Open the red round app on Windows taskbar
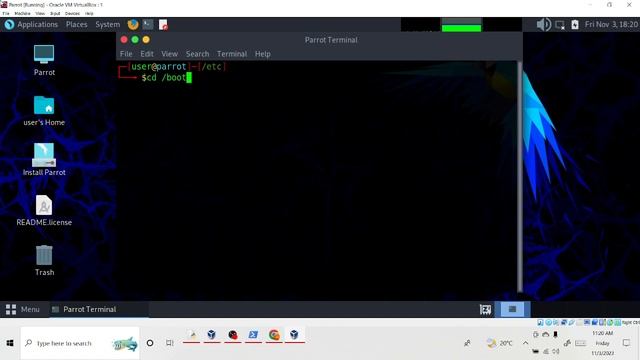 point(233,335)
